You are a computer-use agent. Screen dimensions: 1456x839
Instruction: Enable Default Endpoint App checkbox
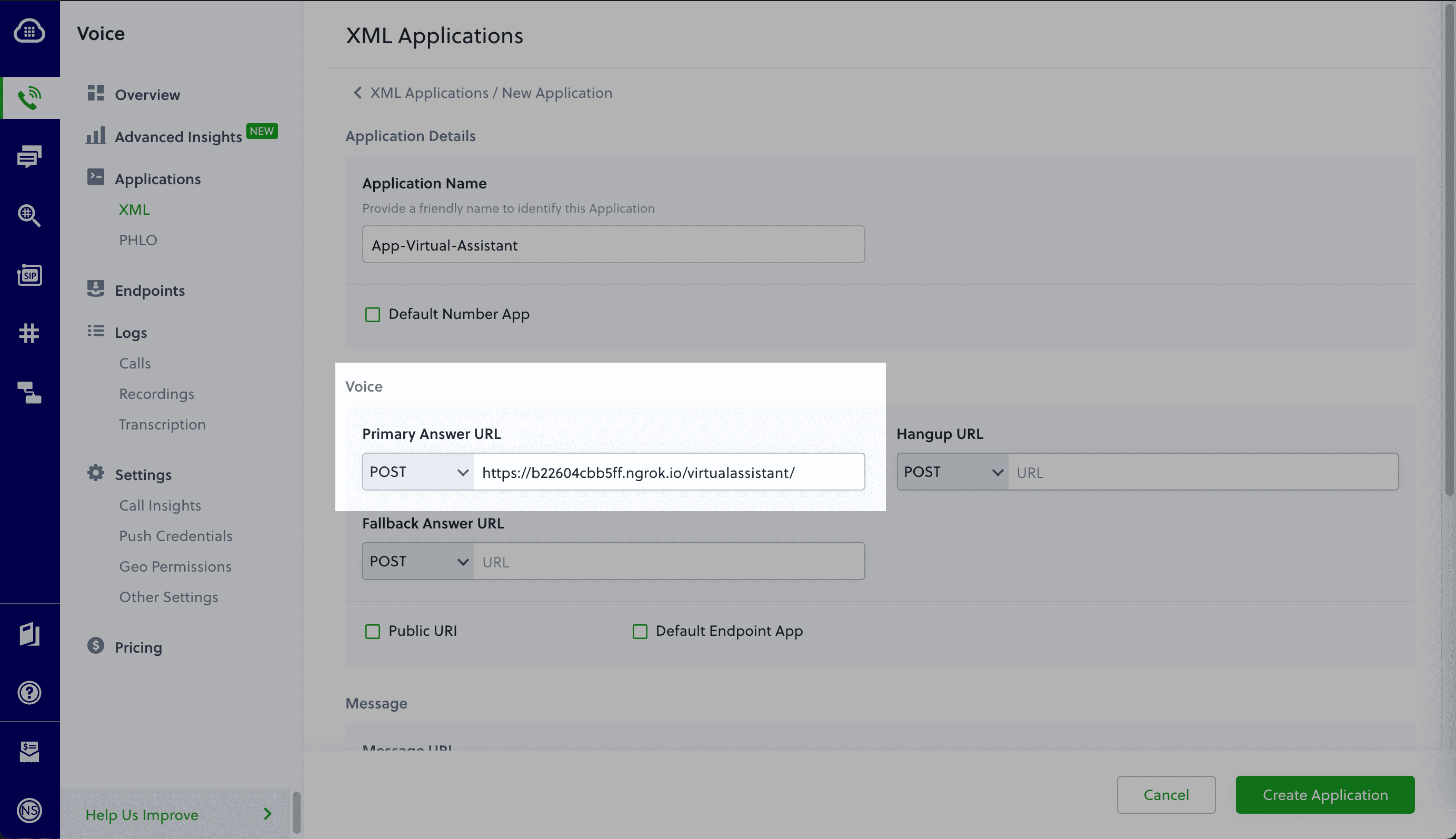640,630
